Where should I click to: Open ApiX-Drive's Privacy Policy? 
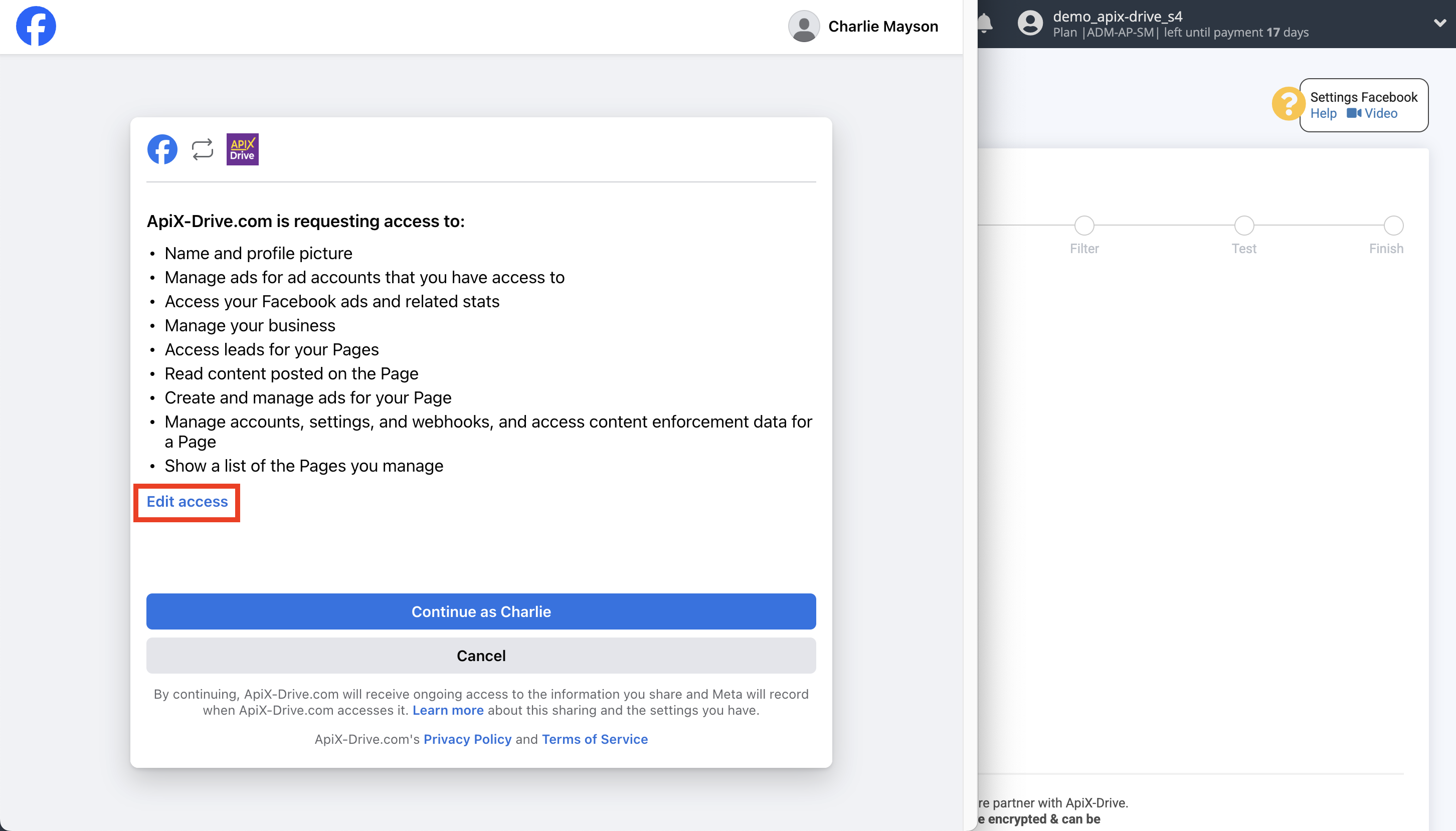click(x=467, y=739)
